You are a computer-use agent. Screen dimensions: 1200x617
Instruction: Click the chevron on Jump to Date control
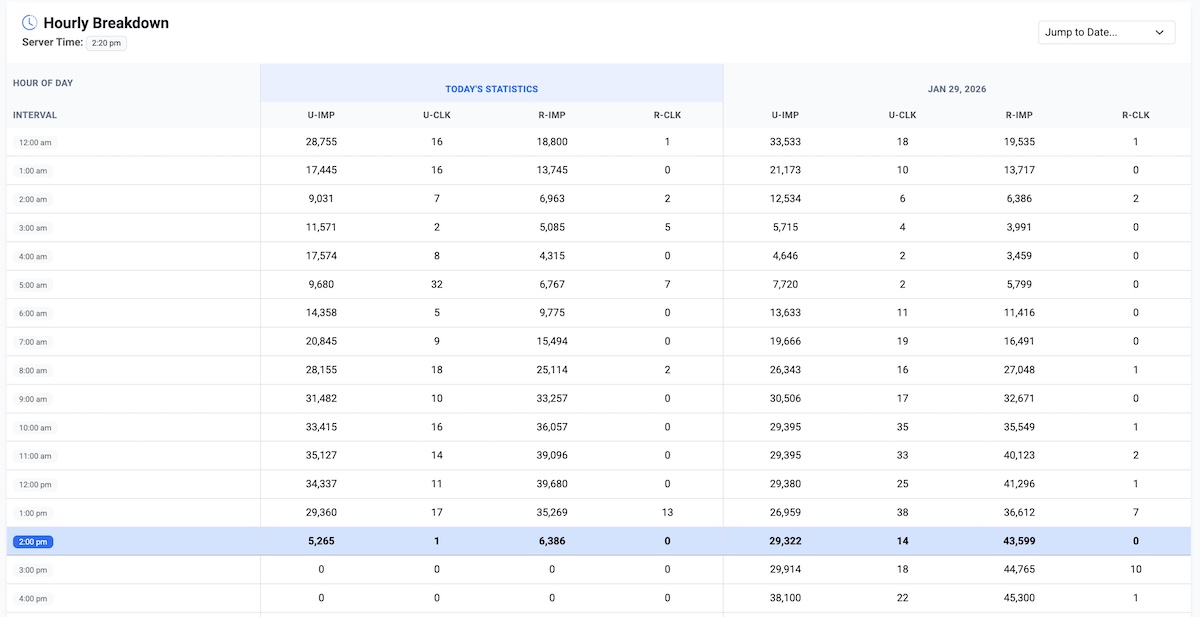[1159, 32]
